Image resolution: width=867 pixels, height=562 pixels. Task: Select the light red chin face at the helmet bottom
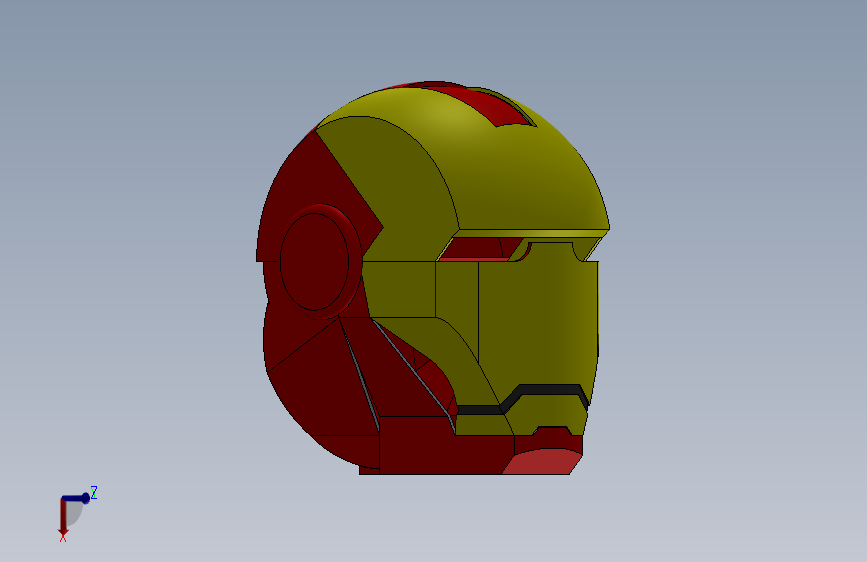point(542,462)
